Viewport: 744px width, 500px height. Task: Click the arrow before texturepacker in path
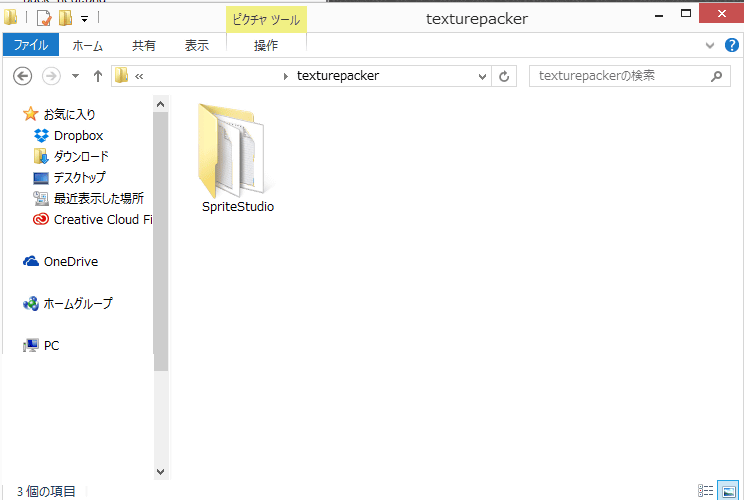click(x=286, y=76)
